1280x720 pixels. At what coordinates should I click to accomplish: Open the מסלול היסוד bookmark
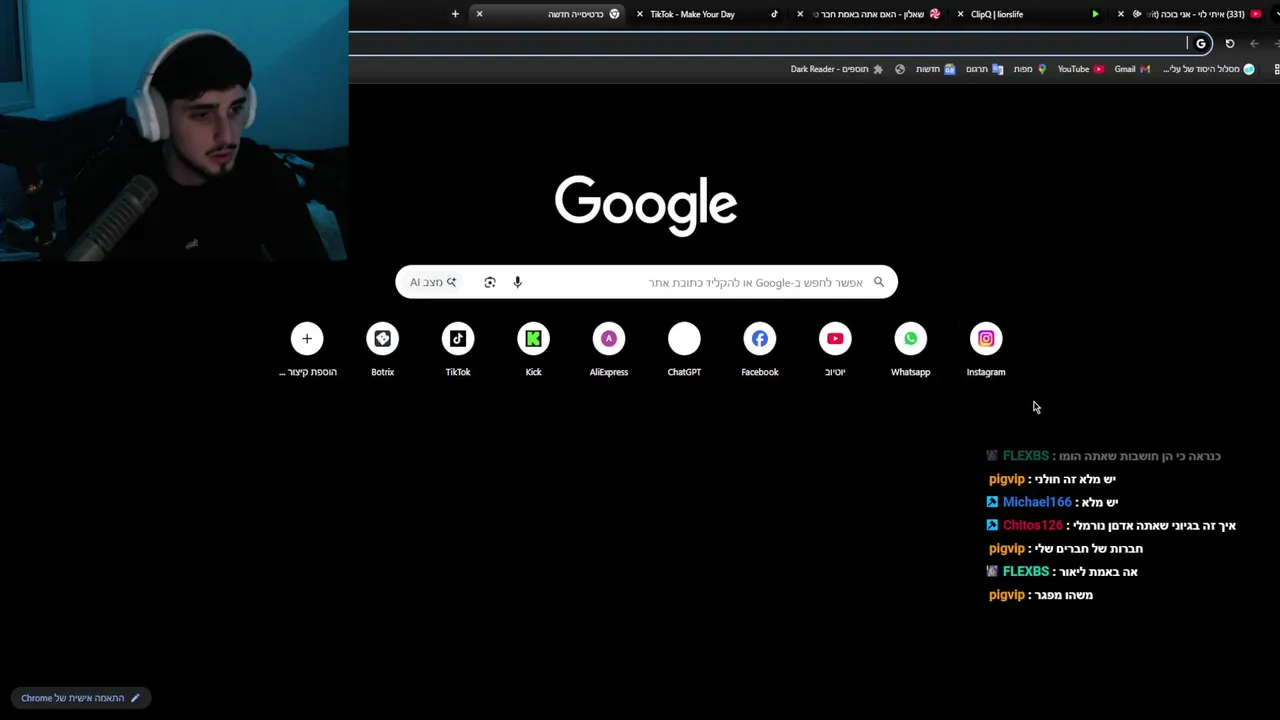(1209, 69)
